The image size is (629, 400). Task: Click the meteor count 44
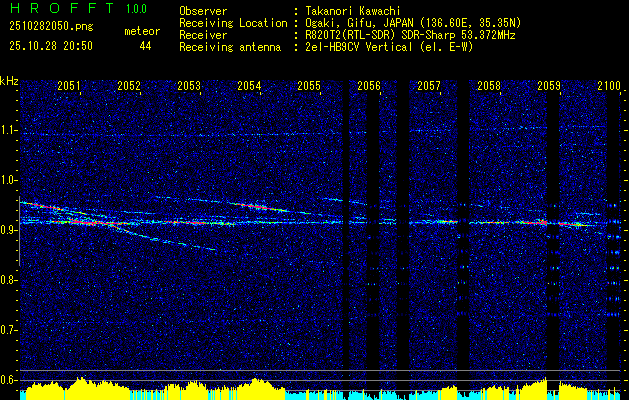(x=145, y=46)
